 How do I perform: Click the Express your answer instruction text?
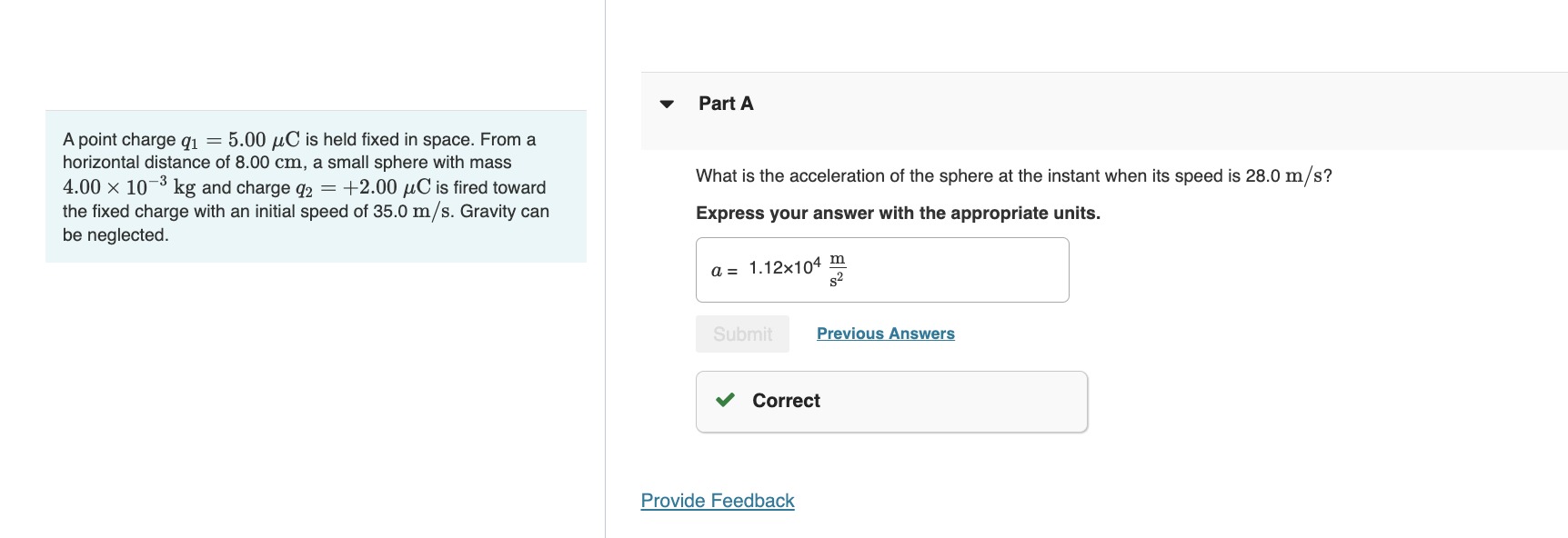point(897,213)
